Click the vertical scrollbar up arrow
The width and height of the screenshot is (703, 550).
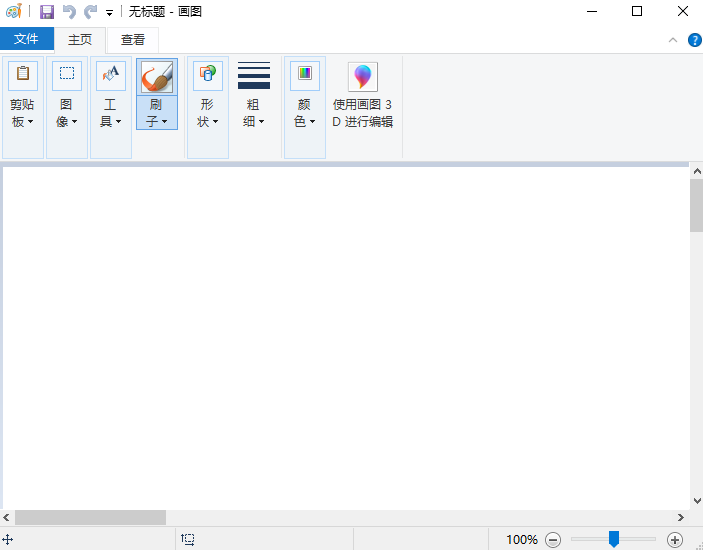[697, 171]
